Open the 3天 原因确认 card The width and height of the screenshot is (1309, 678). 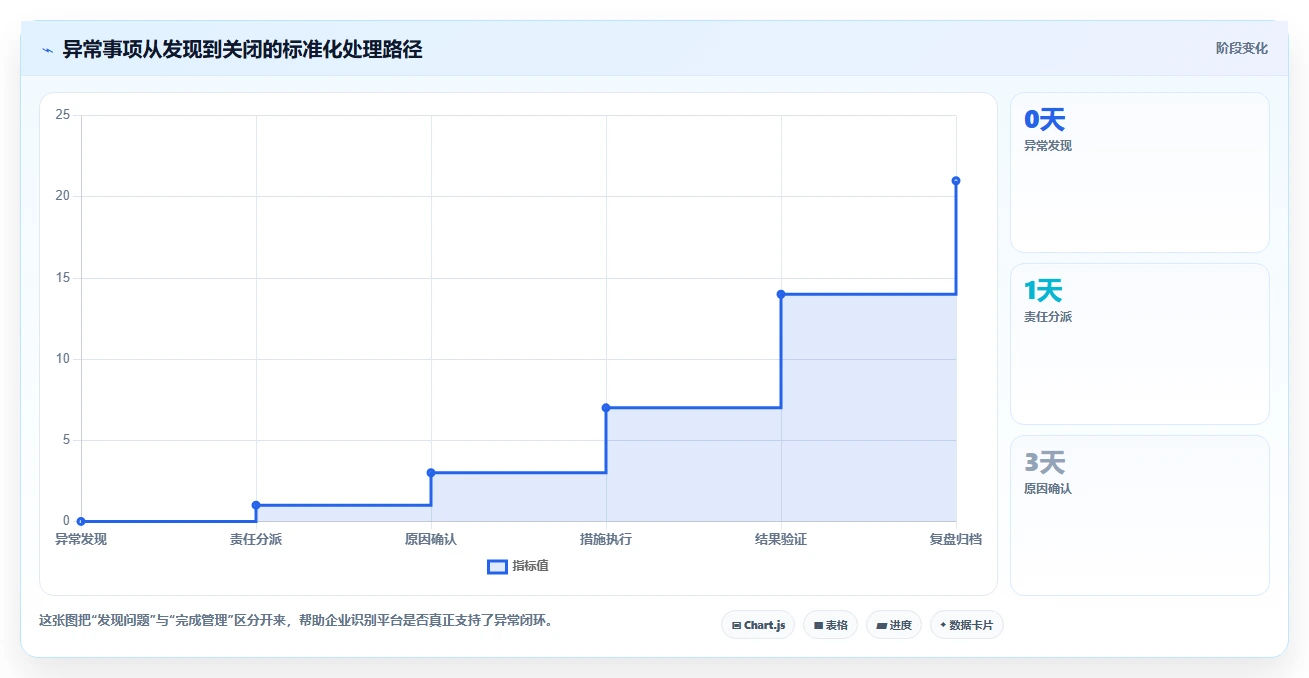[x=1139, y=515]
